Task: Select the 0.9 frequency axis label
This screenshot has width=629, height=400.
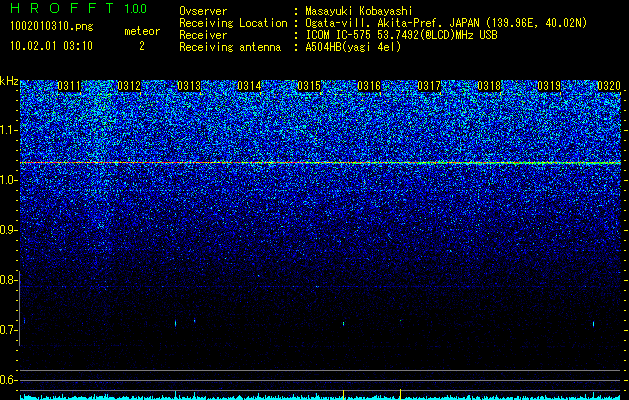Action: tap(8, 230)
